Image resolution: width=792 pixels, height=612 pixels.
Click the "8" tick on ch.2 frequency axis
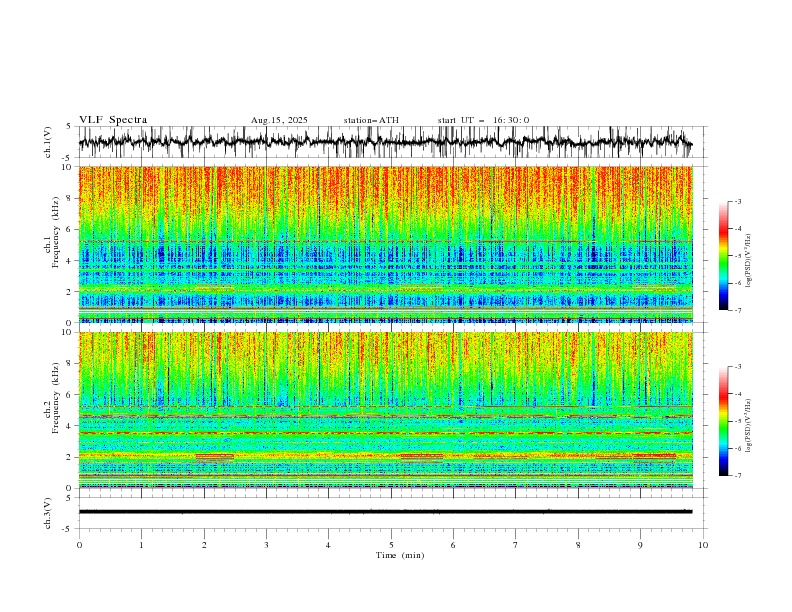click(70, 364)
